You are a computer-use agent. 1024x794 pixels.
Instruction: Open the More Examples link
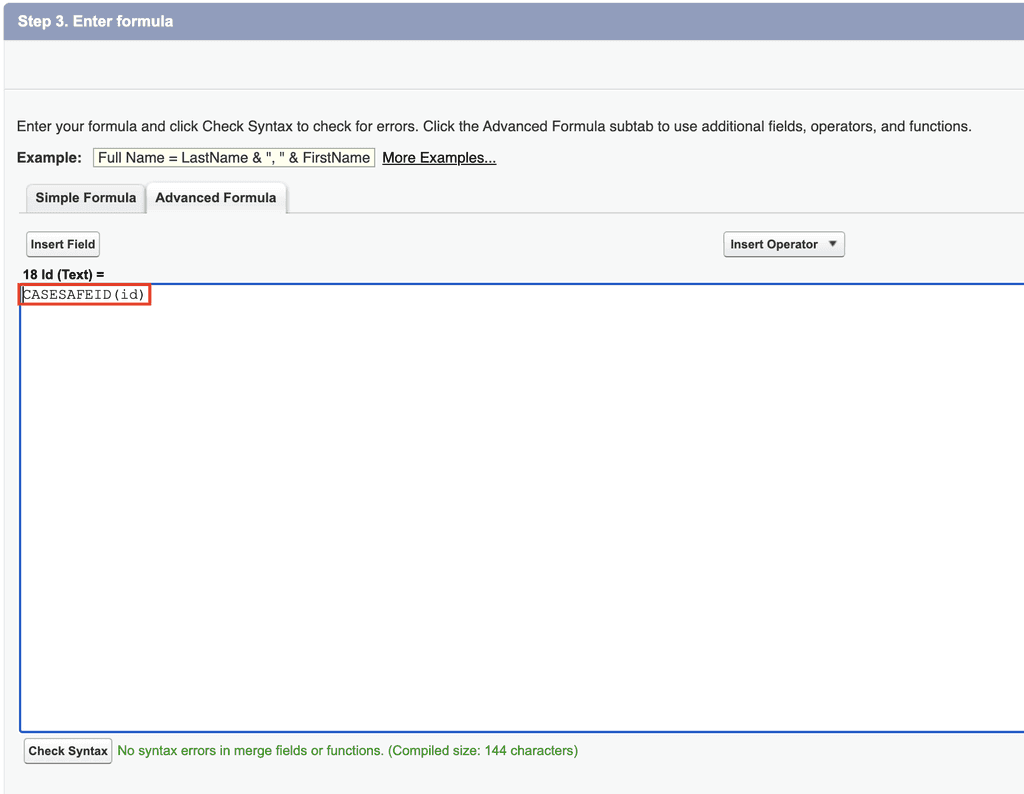pyautogui.click(x=438, y=157)
